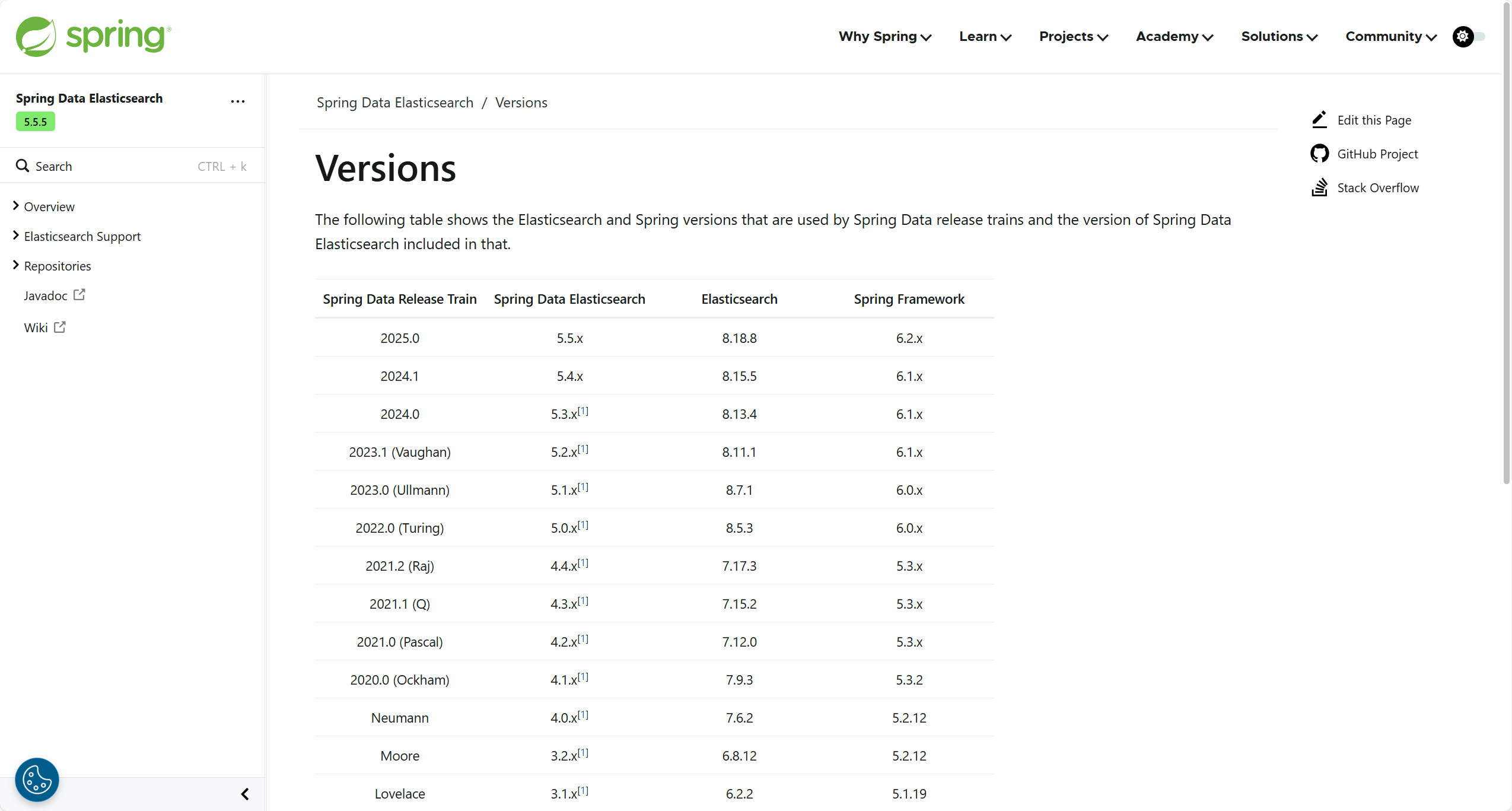This screenshot has width=1512, height=811.
Task: Toggle the dark mode theme switch
Action: coord(1469,37)
